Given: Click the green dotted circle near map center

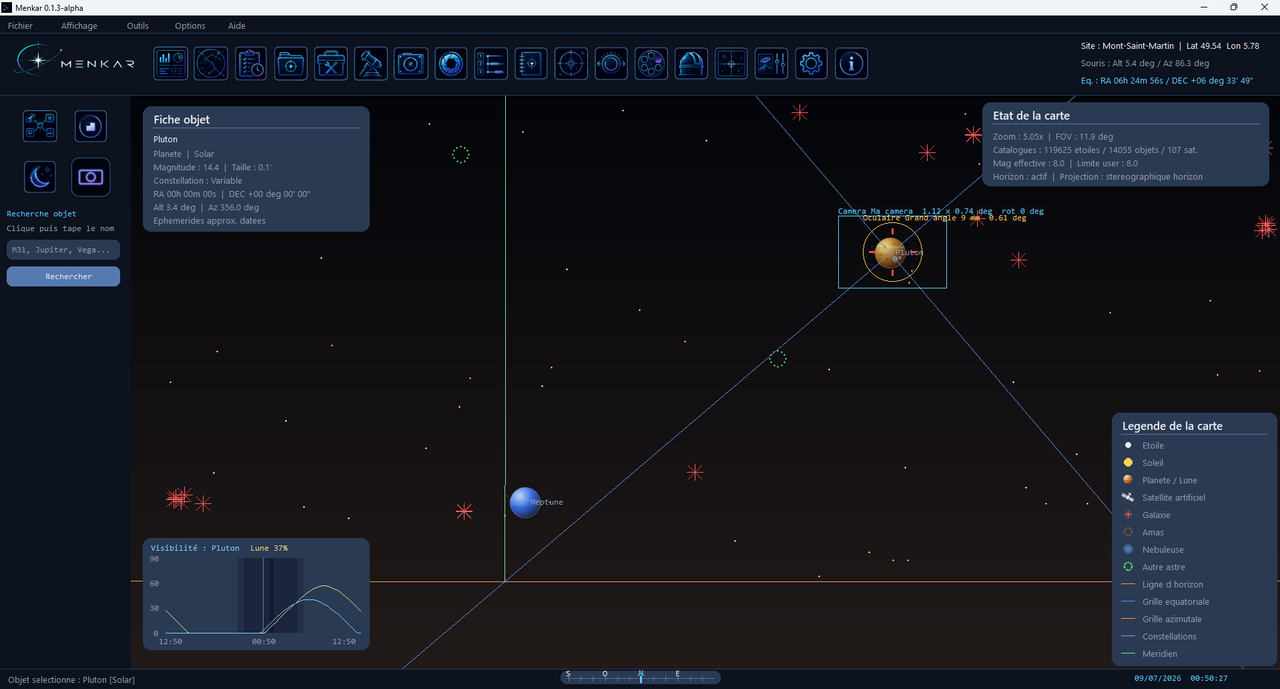Looking at the screenshot, I should coord(778,358).
